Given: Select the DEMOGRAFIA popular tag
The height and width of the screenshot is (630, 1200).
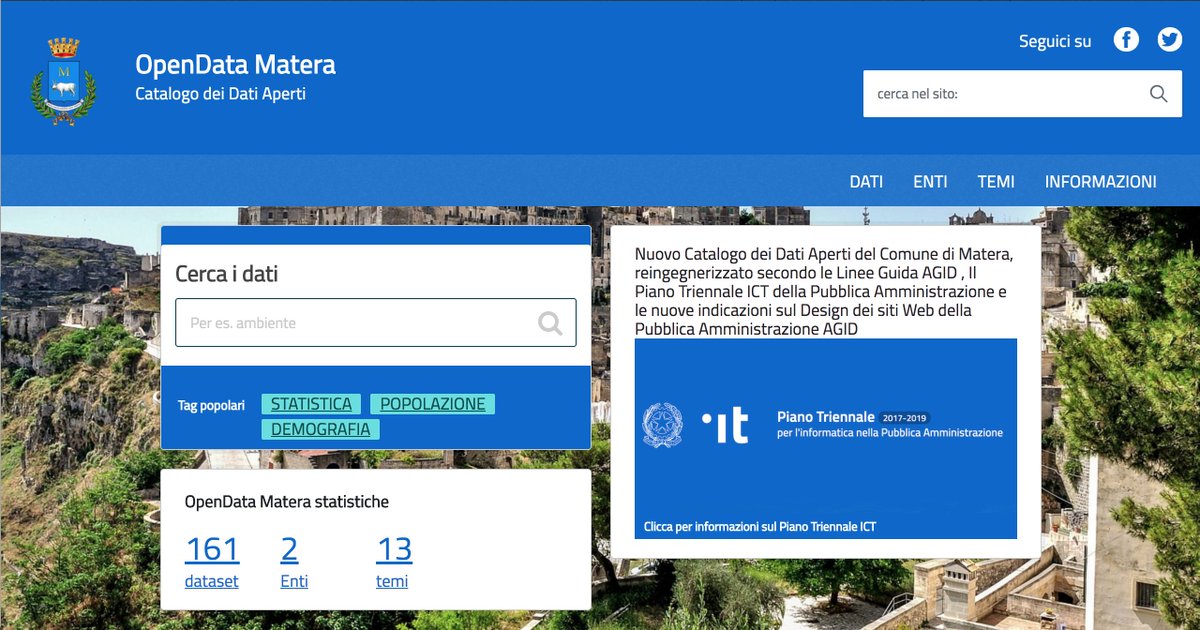Looking at the screenshot, I should click(x=320, y=429).
